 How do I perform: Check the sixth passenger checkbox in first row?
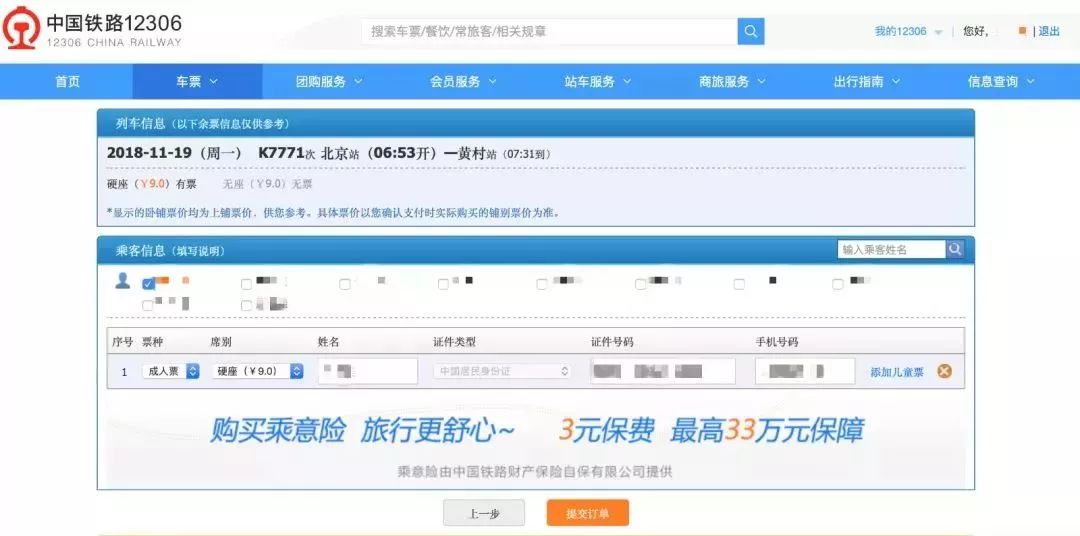tap(641, 284)
